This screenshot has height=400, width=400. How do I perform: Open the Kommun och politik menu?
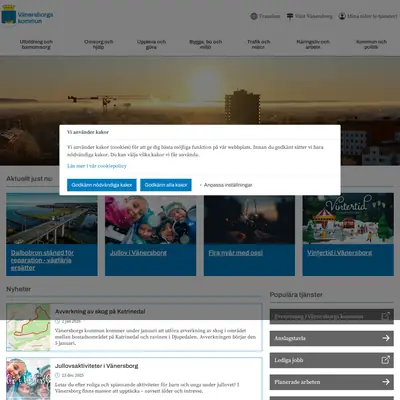coord(371,44)
